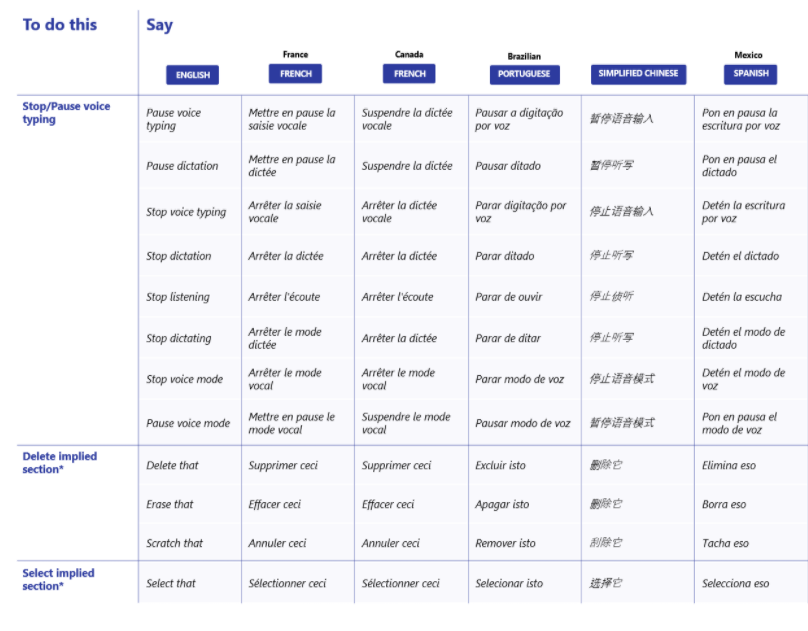The width and height of the screenshot is (808, 631).
Task: Click the 'Parar de ouvir' cell
Action: (x=510, y=297)
